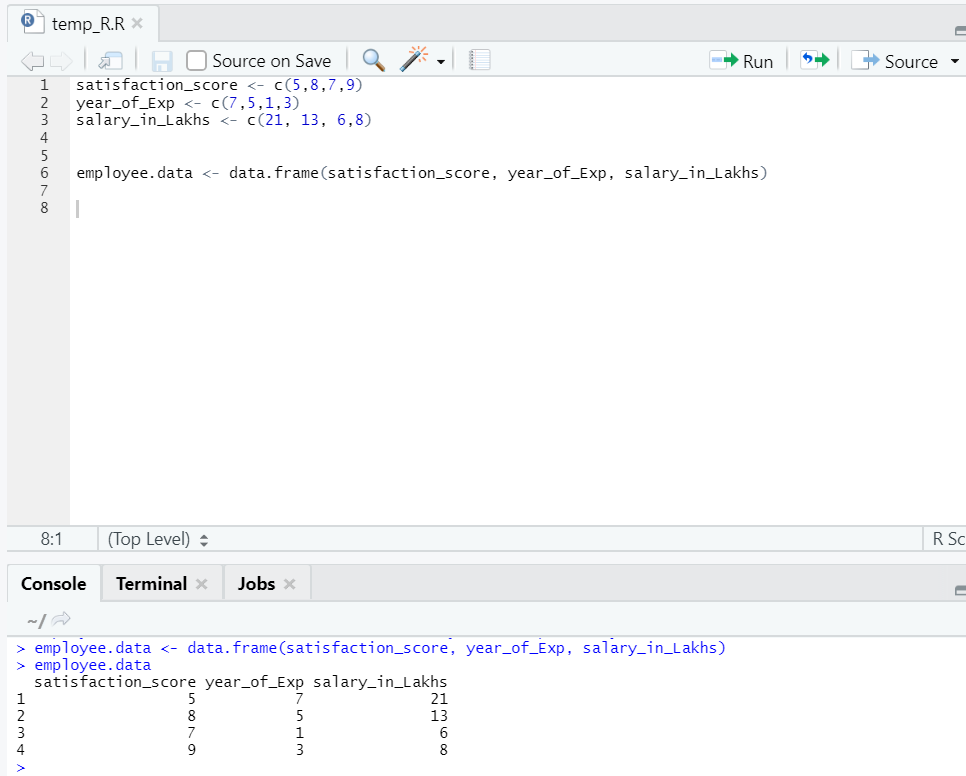This screenshot has height=776, width=966.
Task: Click the compile report icon
Action: point(478,60)
